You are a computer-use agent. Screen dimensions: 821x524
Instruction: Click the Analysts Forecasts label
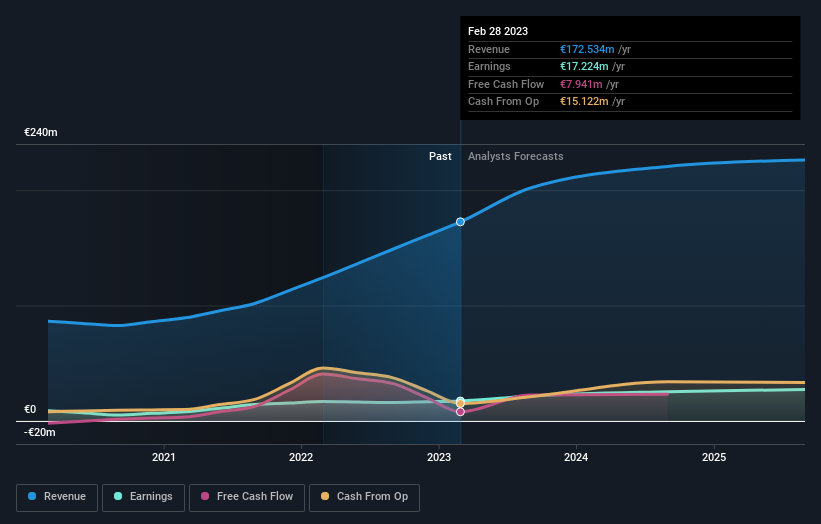(516, 157)
